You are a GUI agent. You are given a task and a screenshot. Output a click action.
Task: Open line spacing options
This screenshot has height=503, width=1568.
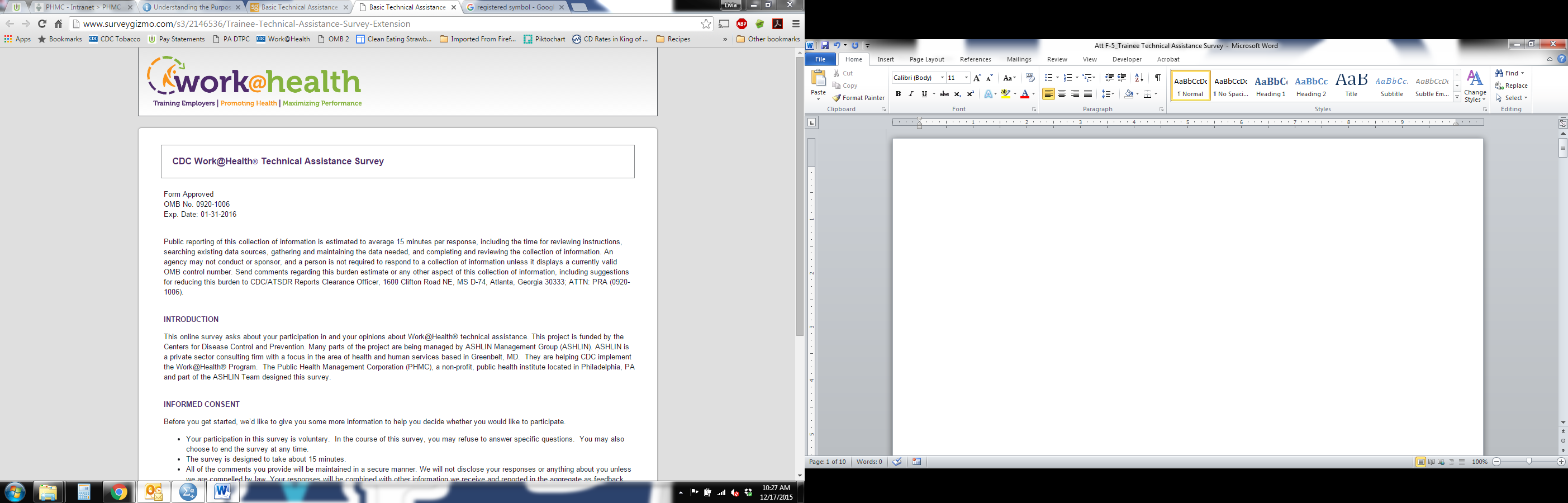point(1108,94)
